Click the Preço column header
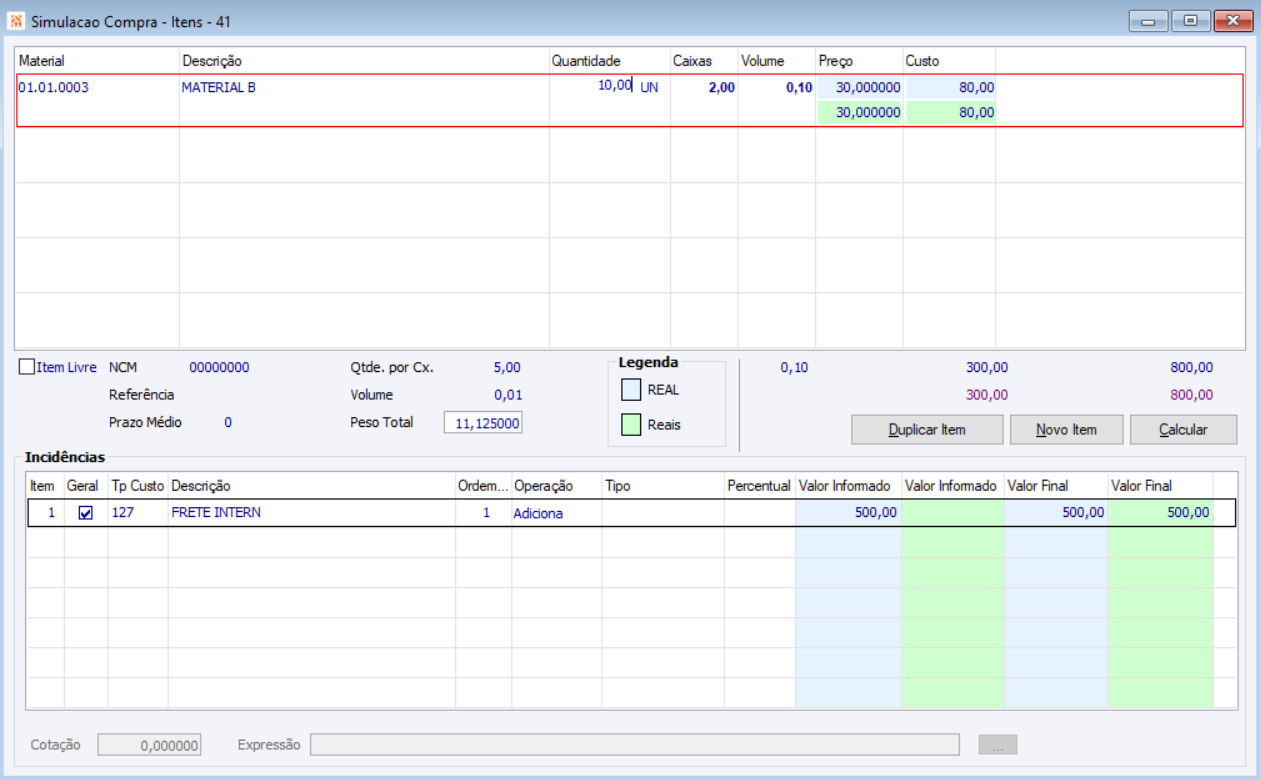1261x780 pixels. click(x=860, y=61)
